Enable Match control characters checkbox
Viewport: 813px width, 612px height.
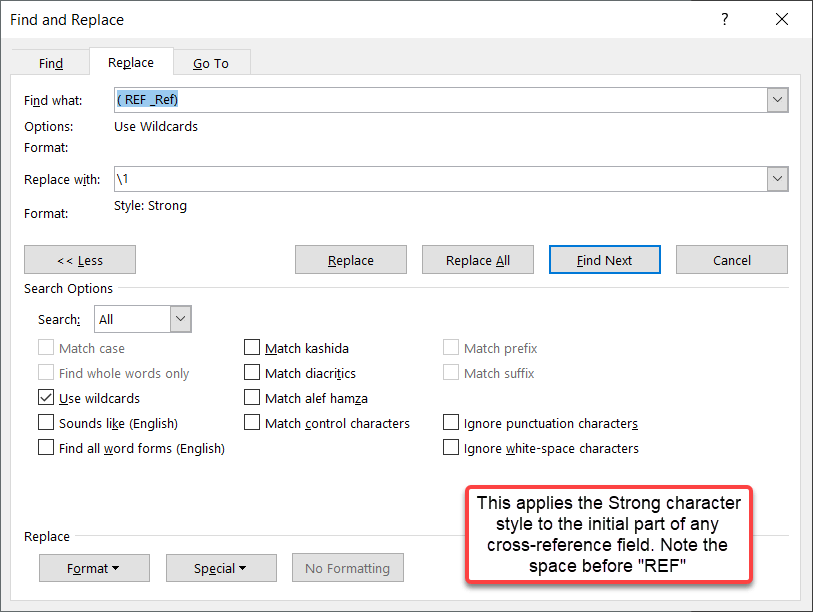pyautogui.click(x=252, y=423)
